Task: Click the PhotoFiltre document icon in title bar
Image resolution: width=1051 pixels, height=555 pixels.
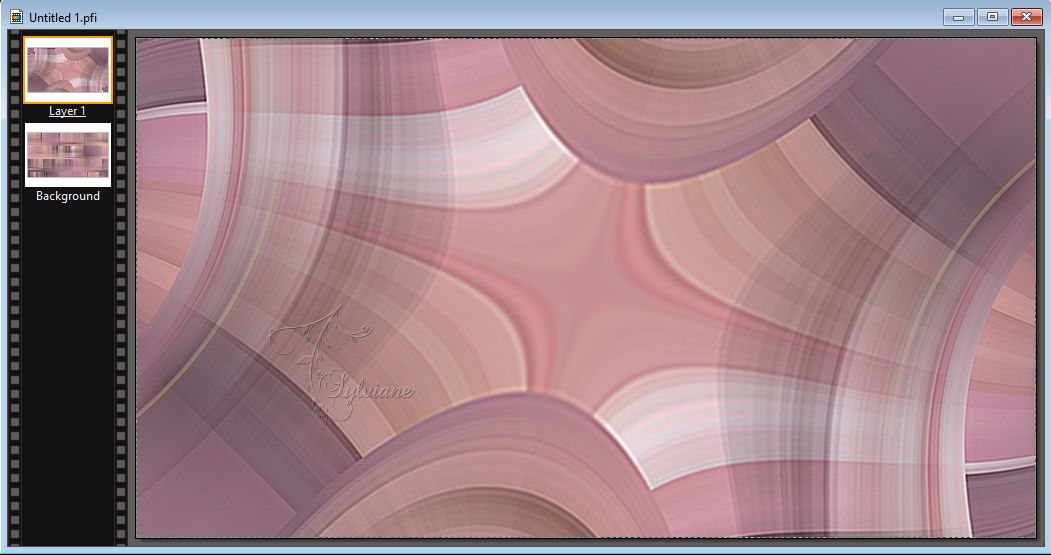Action: (x=17, y=17)
